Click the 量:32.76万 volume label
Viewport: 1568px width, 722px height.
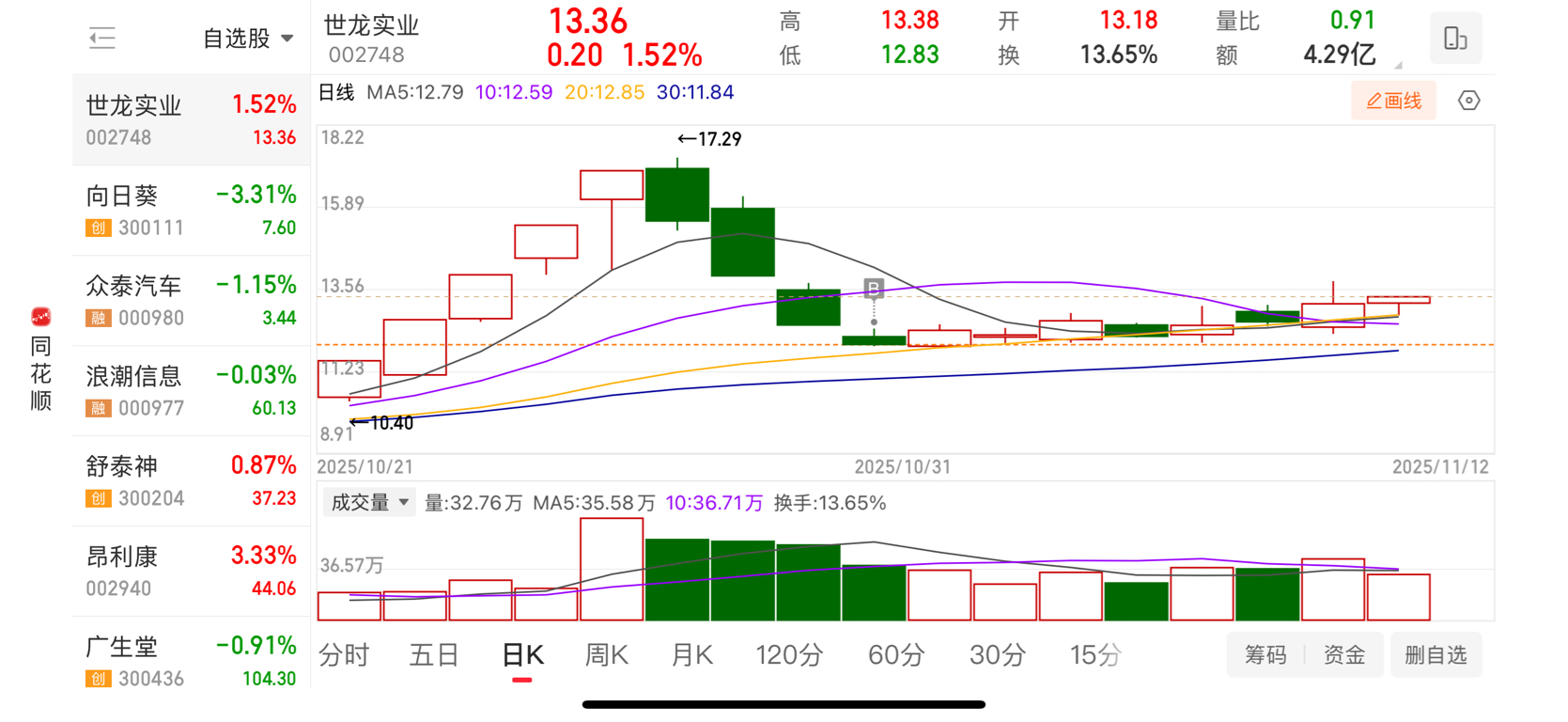474,503
